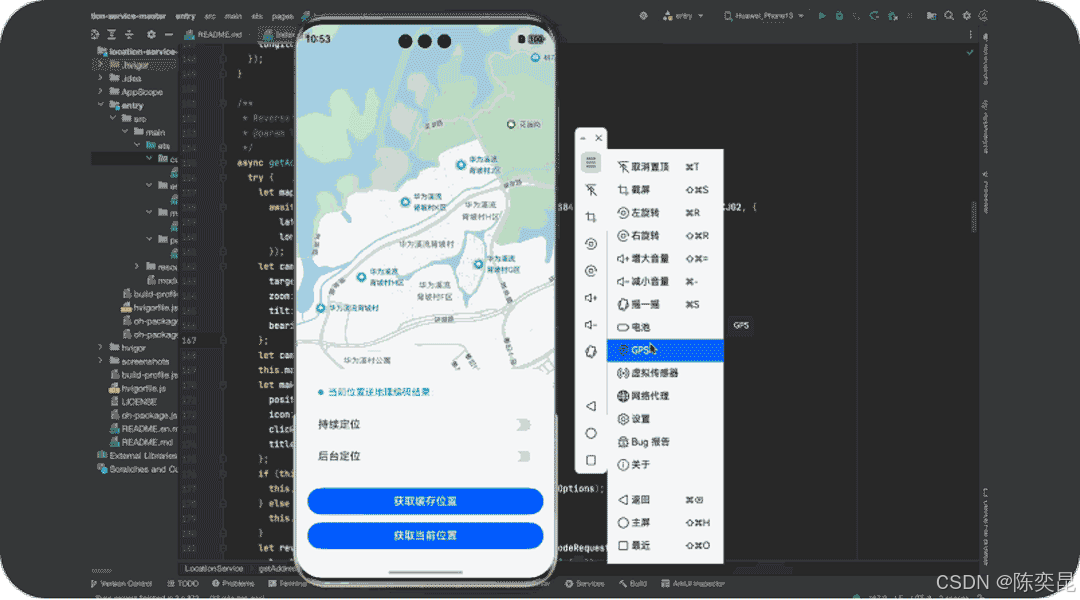
Task: Toggle the 后台定位 switch
Action: tap(523, 456)
